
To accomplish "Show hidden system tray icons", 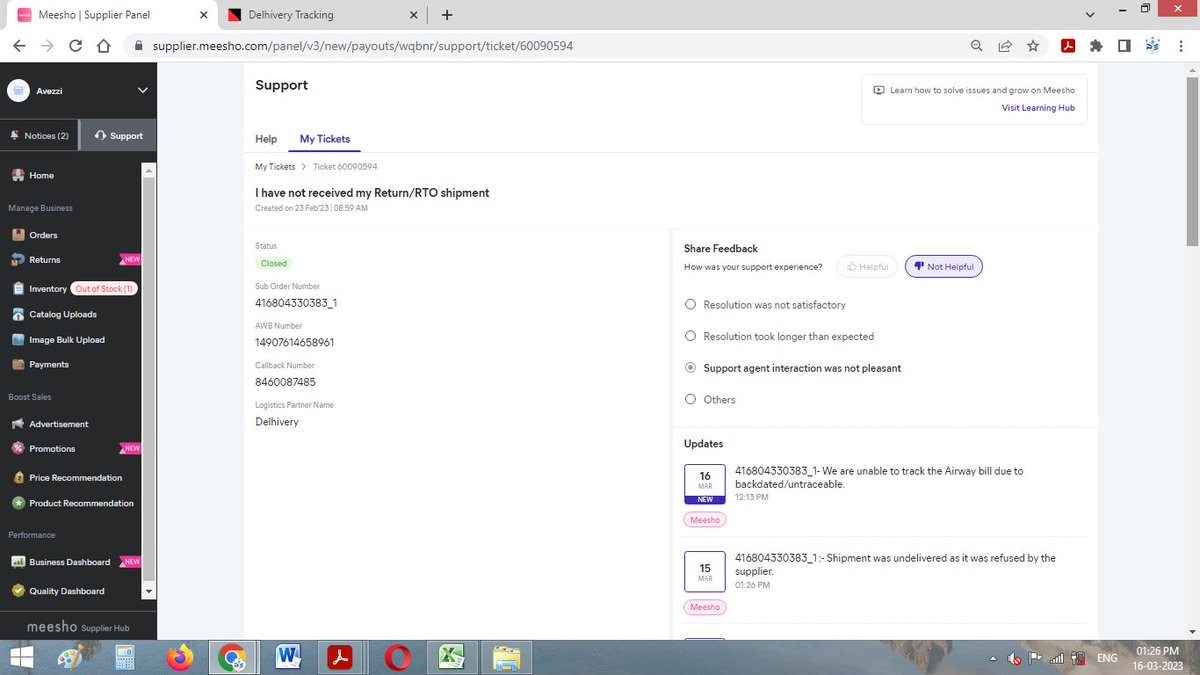I will pyautogui.click(x=992, y=658).
